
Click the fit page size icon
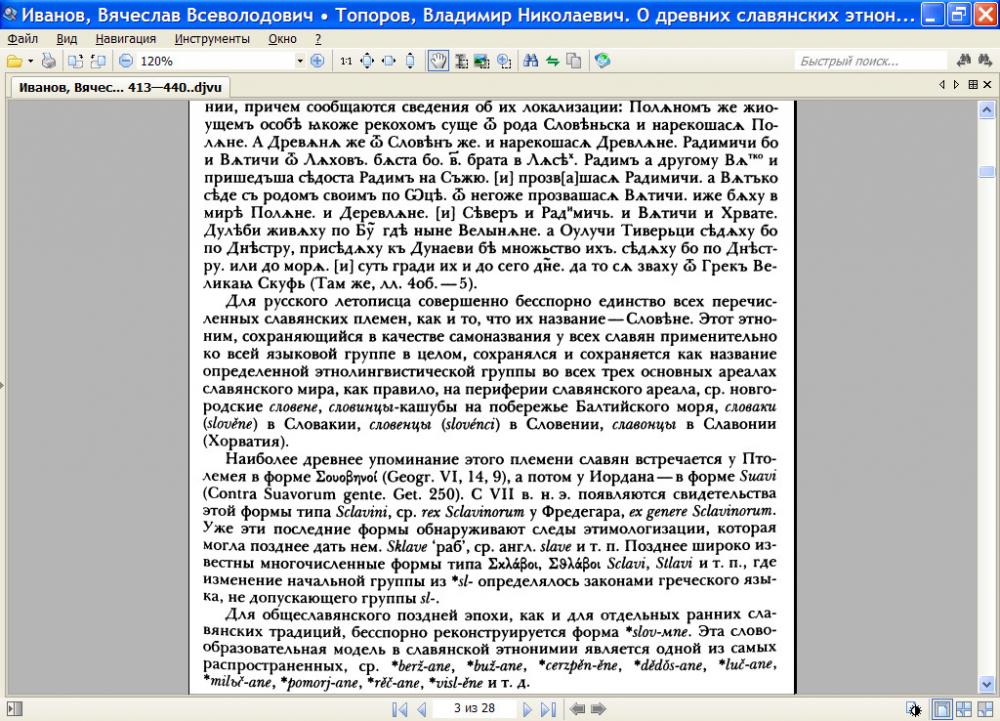[366, 61]
